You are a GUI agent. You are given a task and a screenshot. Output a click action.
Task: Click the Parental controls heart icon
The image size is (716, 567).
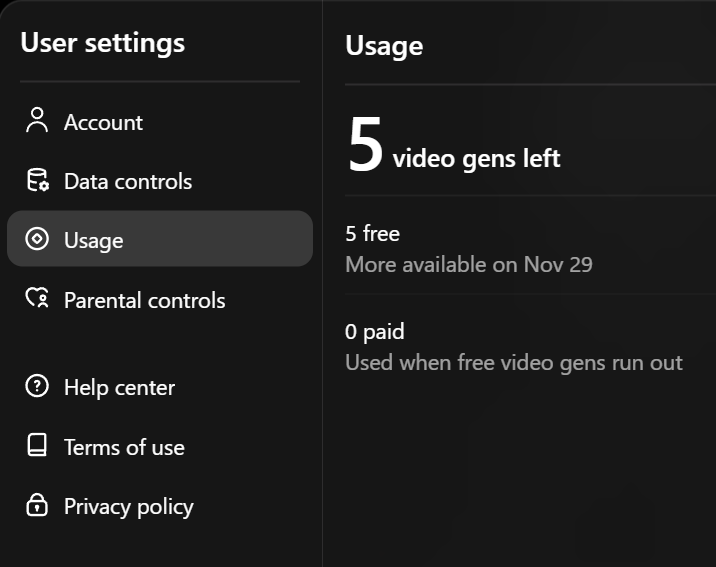pos(37,299)
